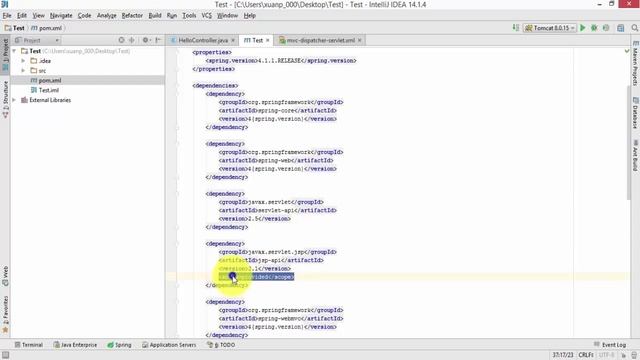Open the Run menu
The image size is (640, 360).
pyautogui.click(x=172, y=16)
